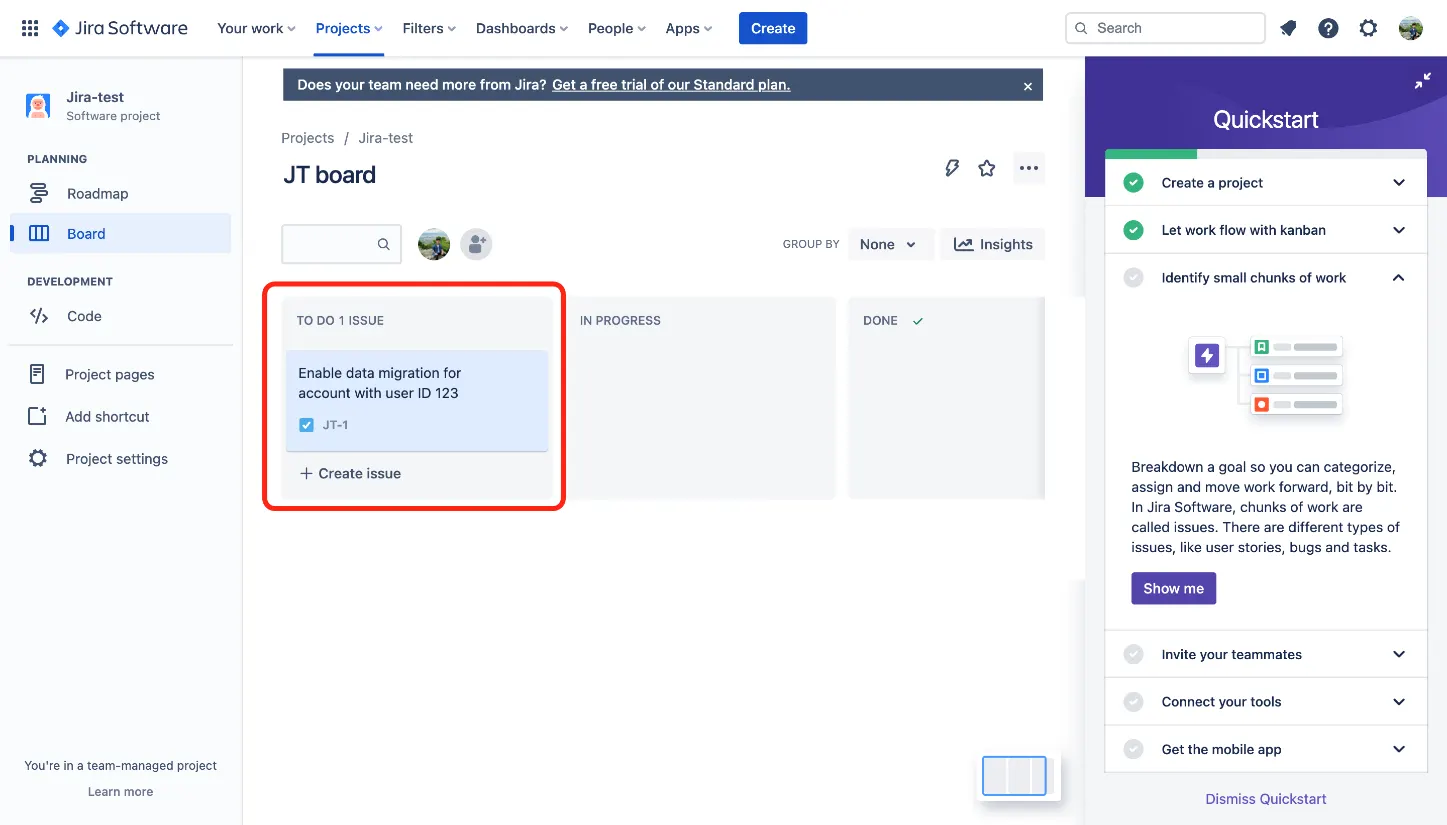Click the JT-1 task type checkbox icon
This screenshot has width=1447, height=825.
click(307, 425)
